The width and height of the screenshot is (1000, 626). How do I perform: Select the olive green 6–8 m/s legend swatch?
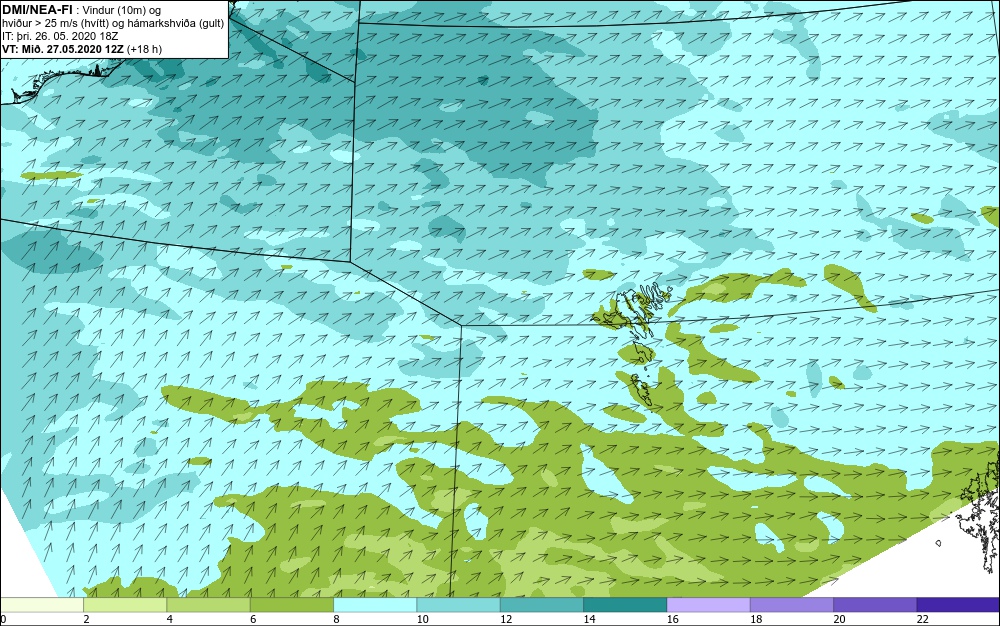(x=291, y=605)
